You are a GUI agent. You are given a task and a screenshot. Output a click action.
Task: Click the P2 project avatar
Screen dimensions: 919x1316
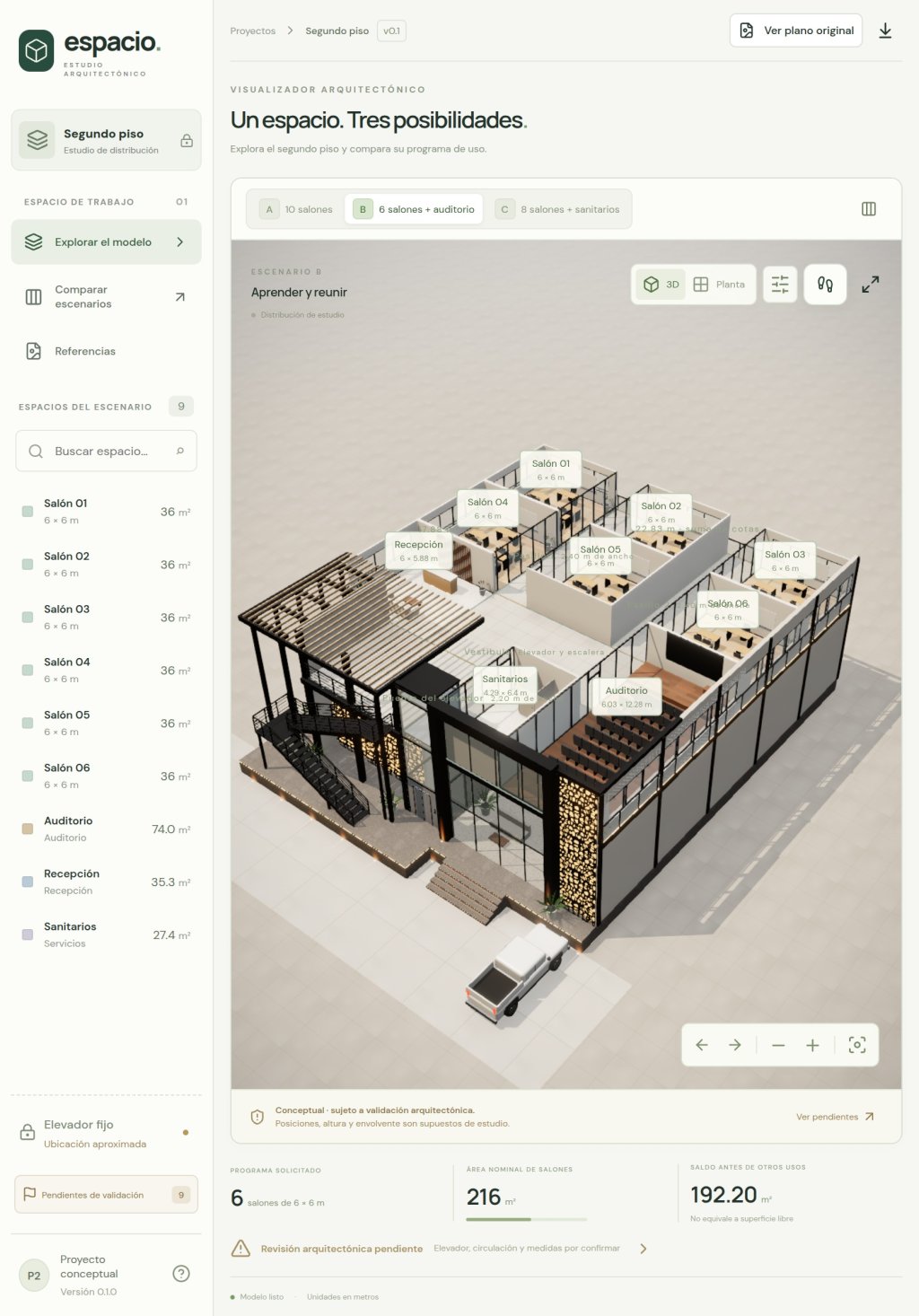tap(34, 1276)
